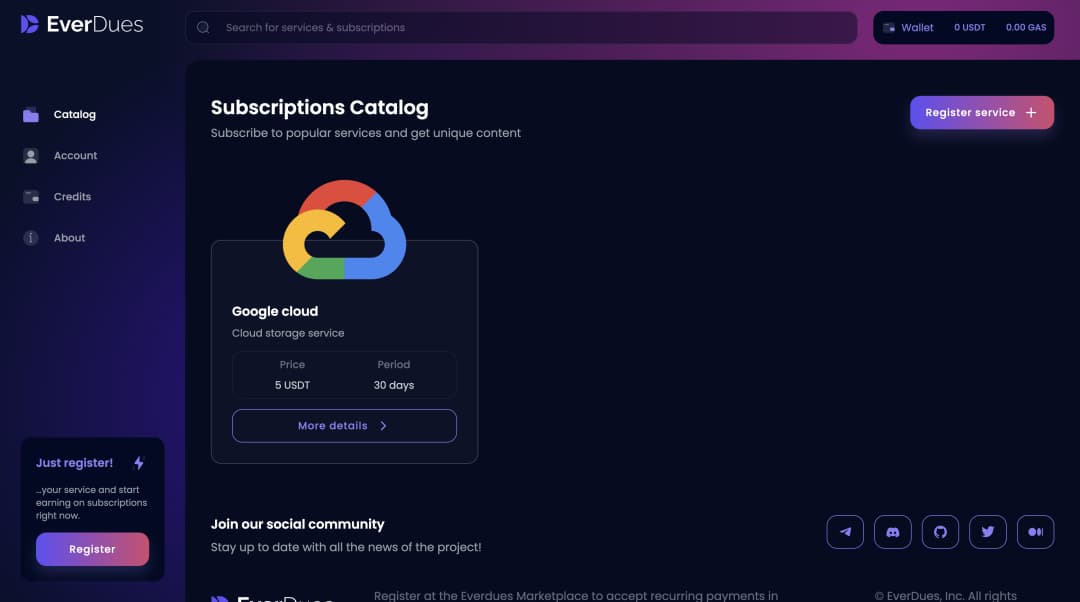
Task: Click the 30 days period value
Action: coord(394,385)
